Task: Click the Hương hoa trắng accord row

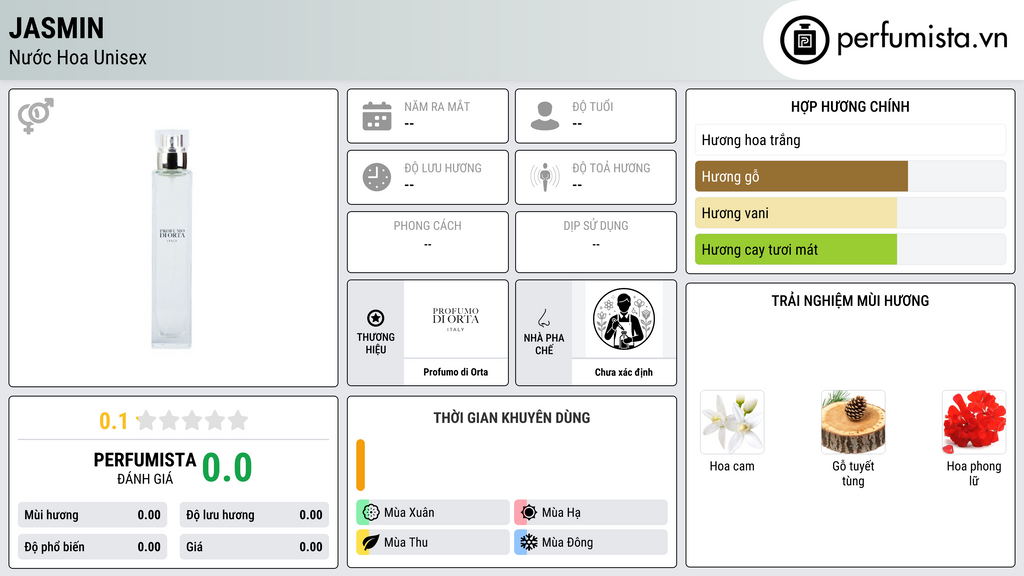Action: pyautogui.click(x=850, y=140)
